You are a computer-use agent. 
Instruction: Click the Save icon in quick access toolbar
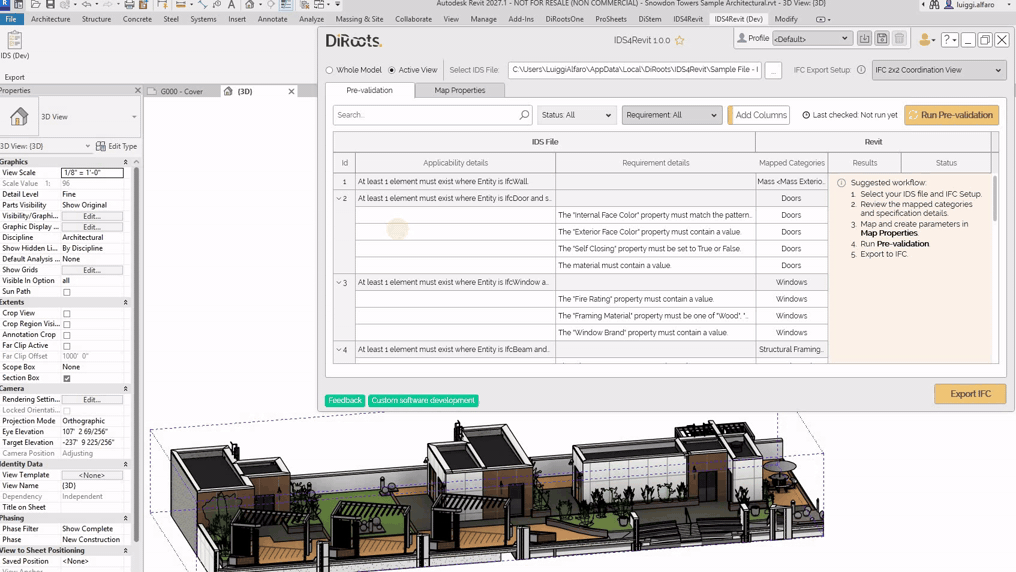point(50,5)
